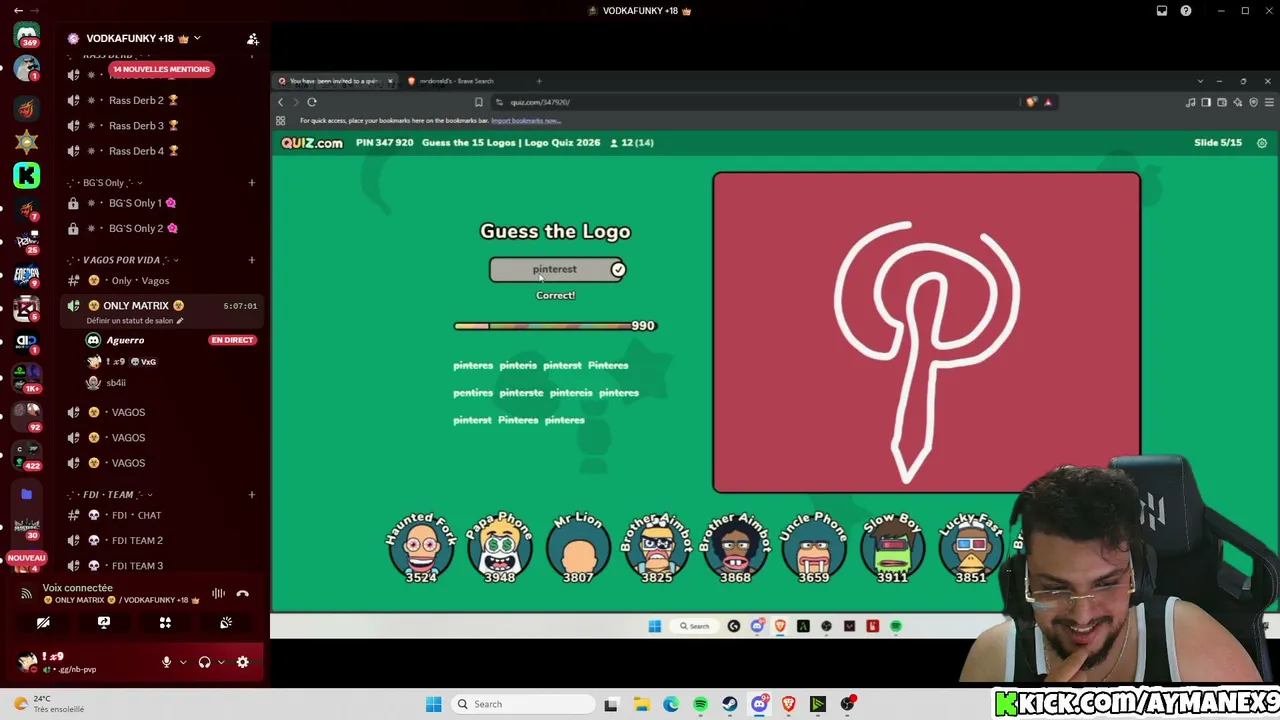Jump to the 14 nouvelles mentions
1280x720 pixels.
coord(161,70)
